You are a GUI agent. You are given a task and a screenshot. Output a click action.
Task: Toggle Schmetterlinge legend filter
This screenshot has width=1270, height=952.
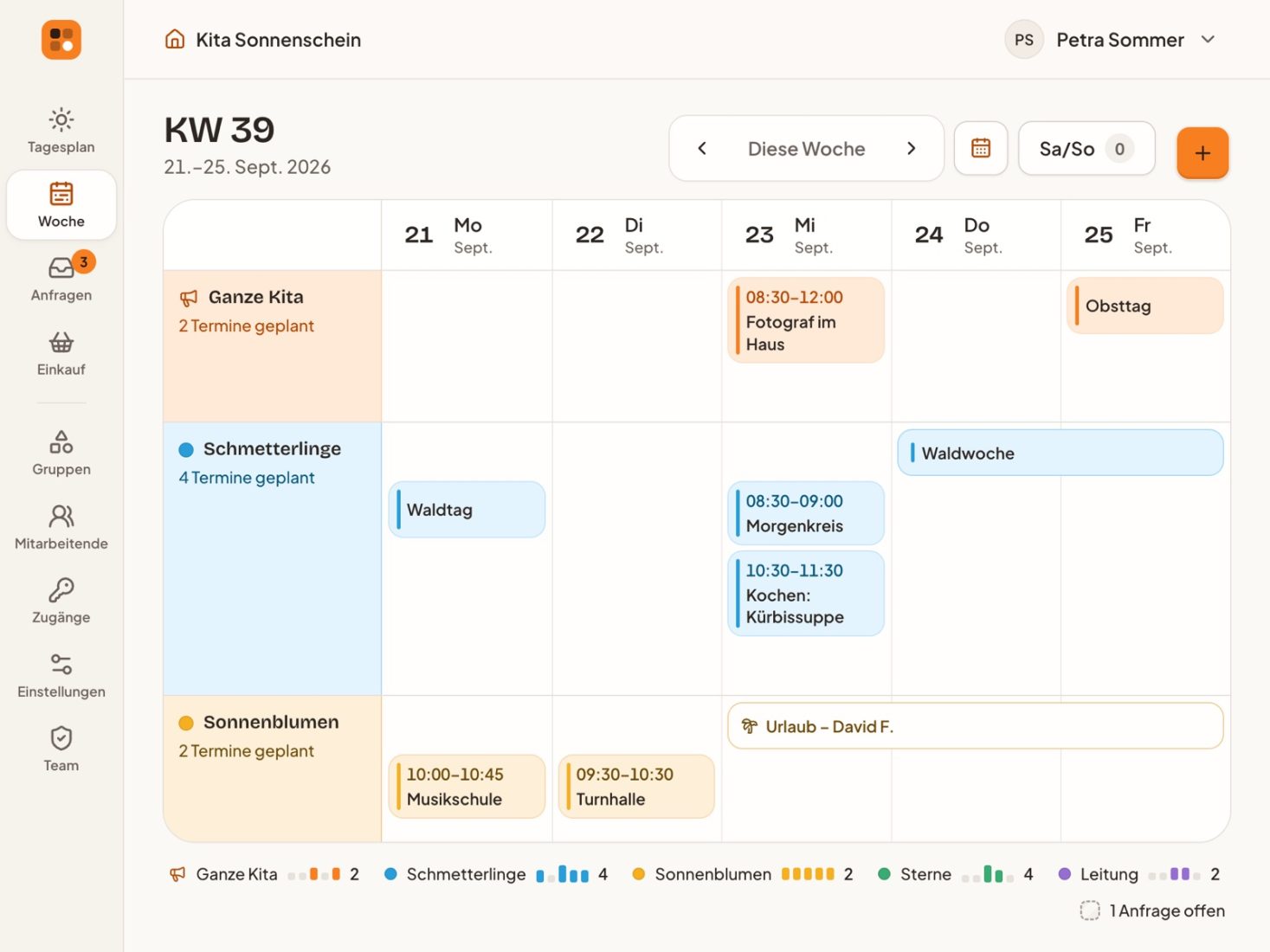(x=496, y=874)
